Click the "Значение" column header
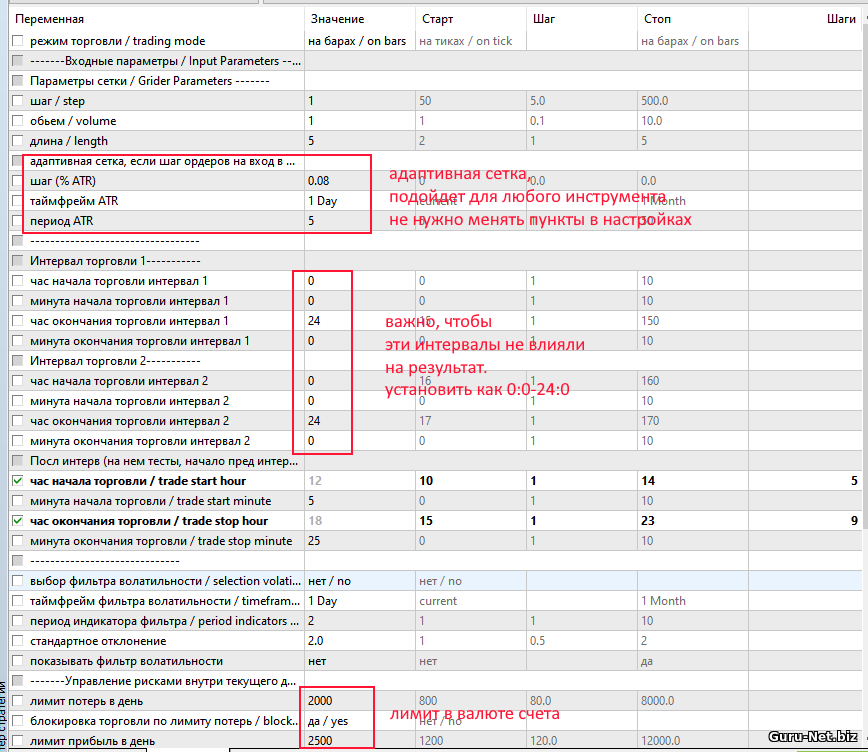Screen dimensions: 868x752 337,18
